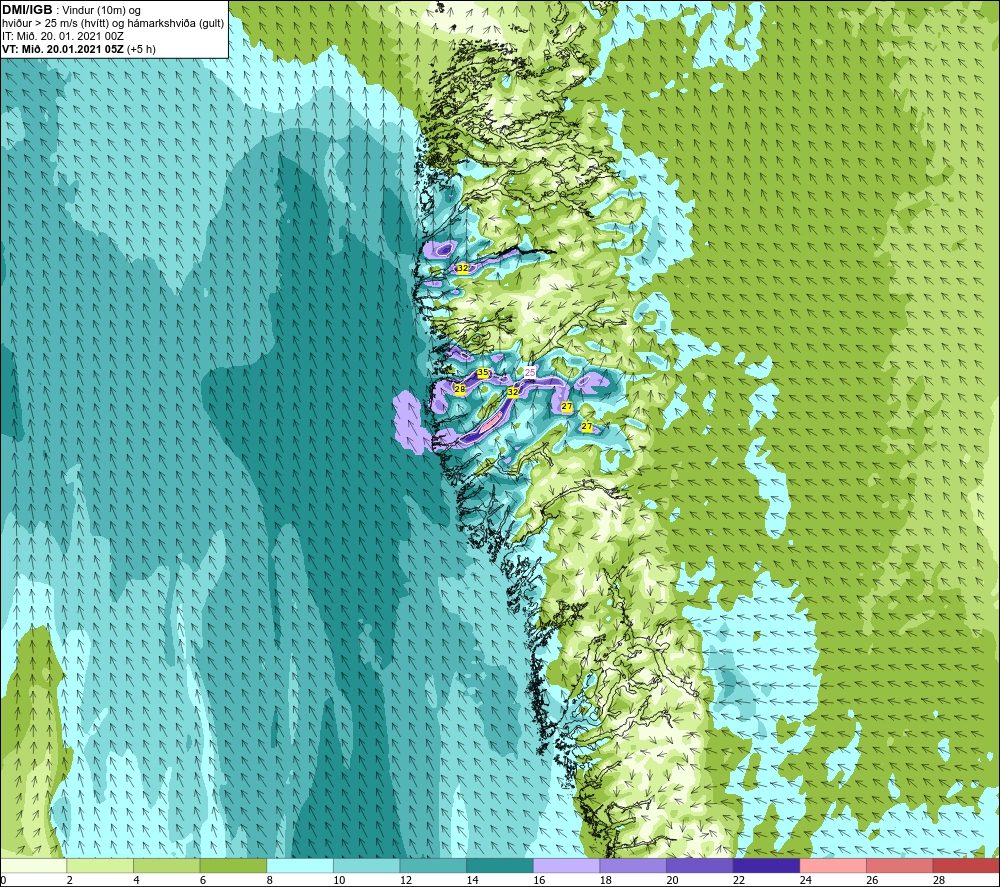
Task: Click the white 25 gust label
Action: [x=530, y=372]
